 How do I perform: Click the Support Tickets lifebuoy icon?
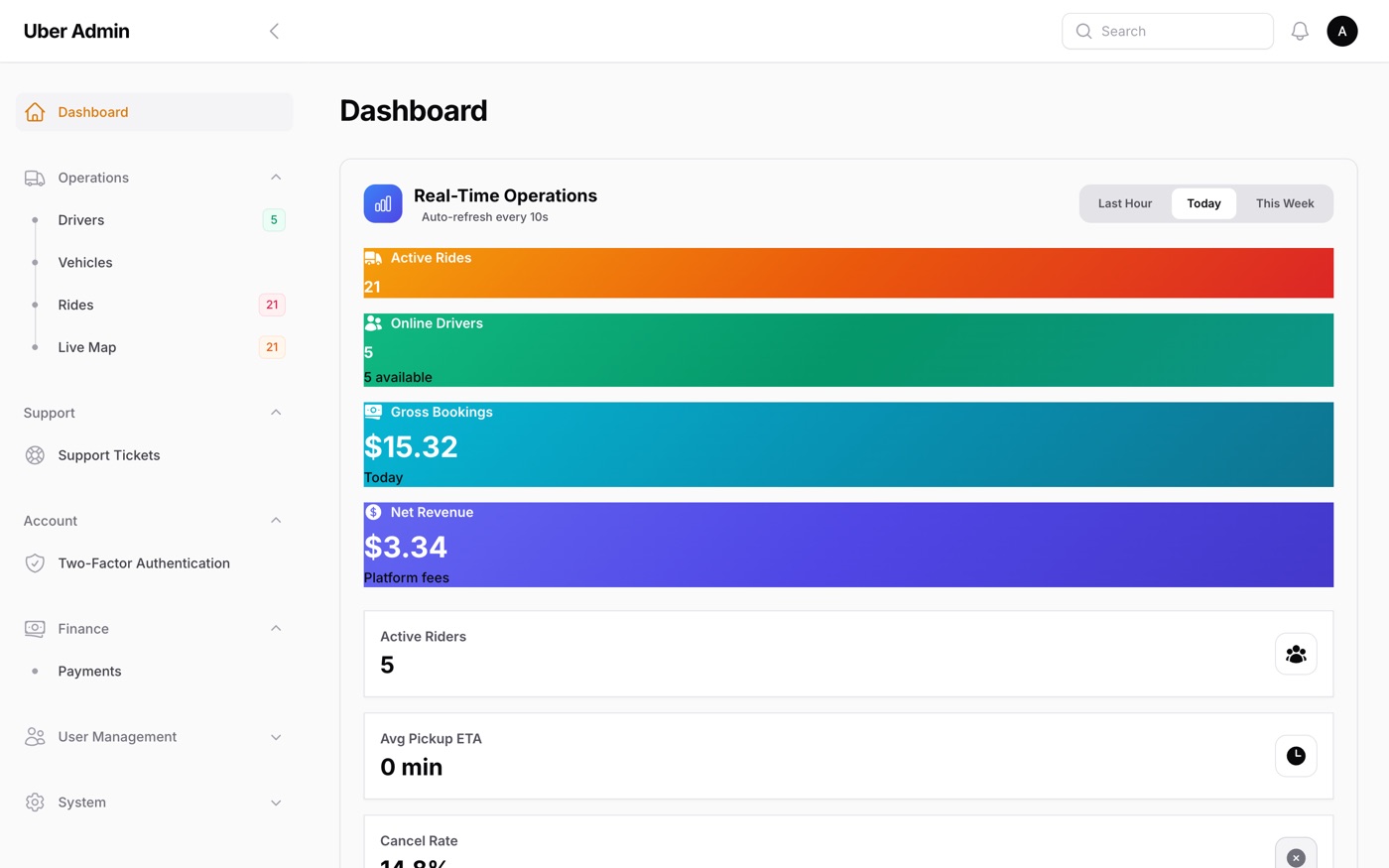[35, 455]
